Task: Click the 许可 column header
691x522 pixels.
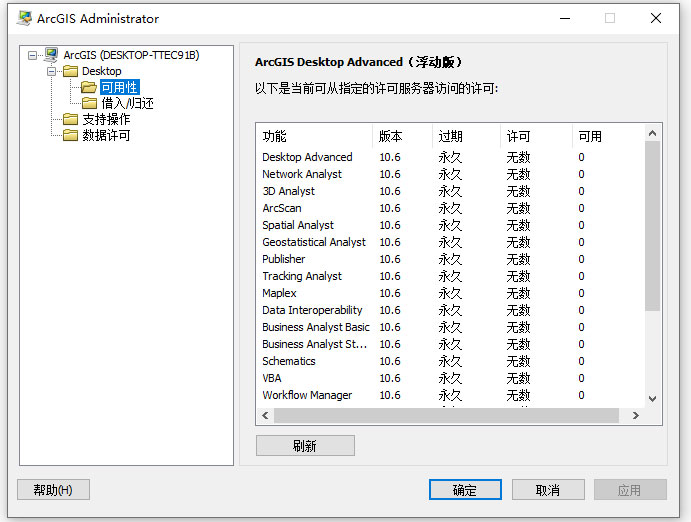Action: click(536, 136)
